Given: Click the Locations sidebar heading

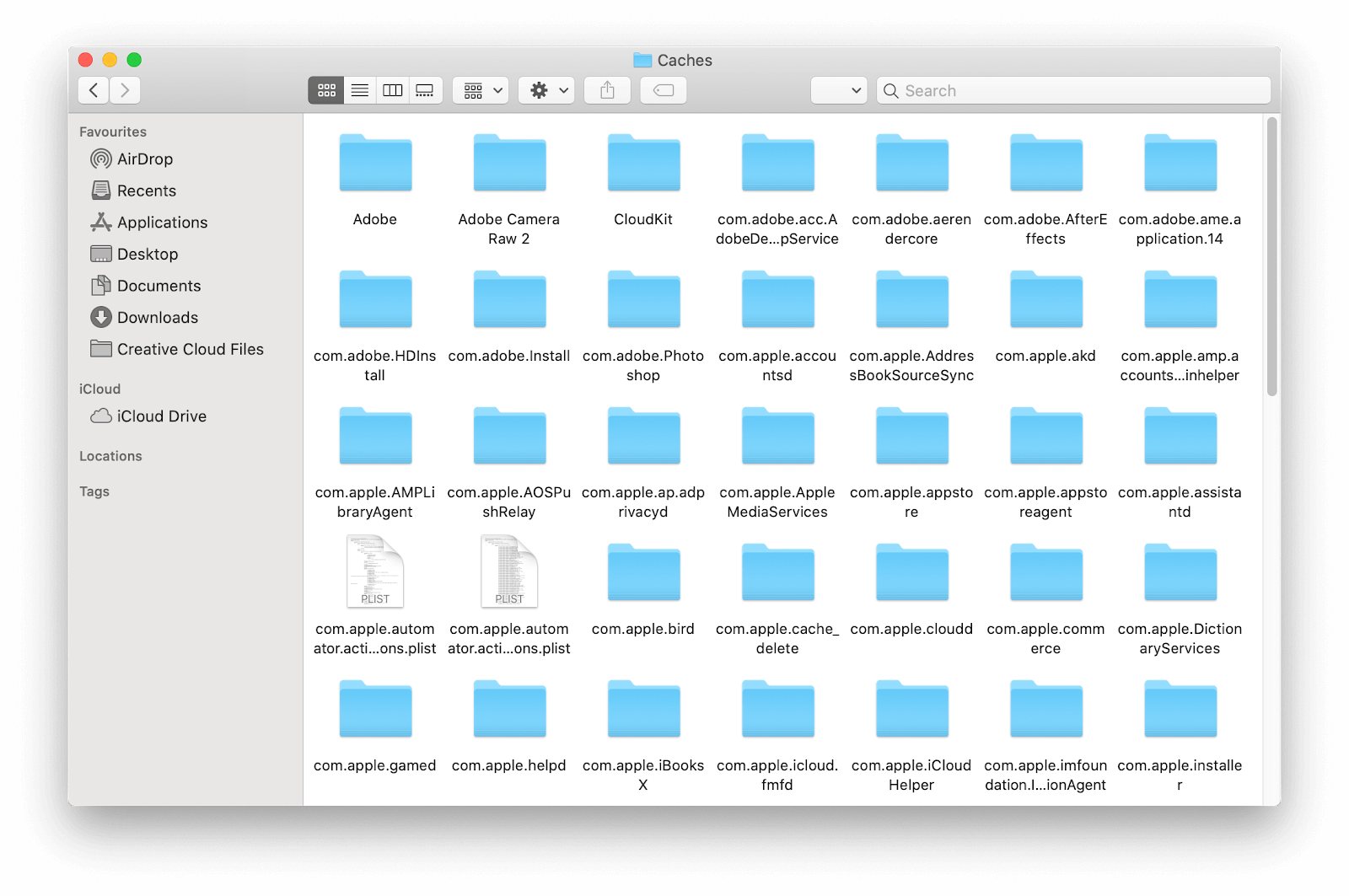Looking at the screenshot, I should click(x=110, y=456).
